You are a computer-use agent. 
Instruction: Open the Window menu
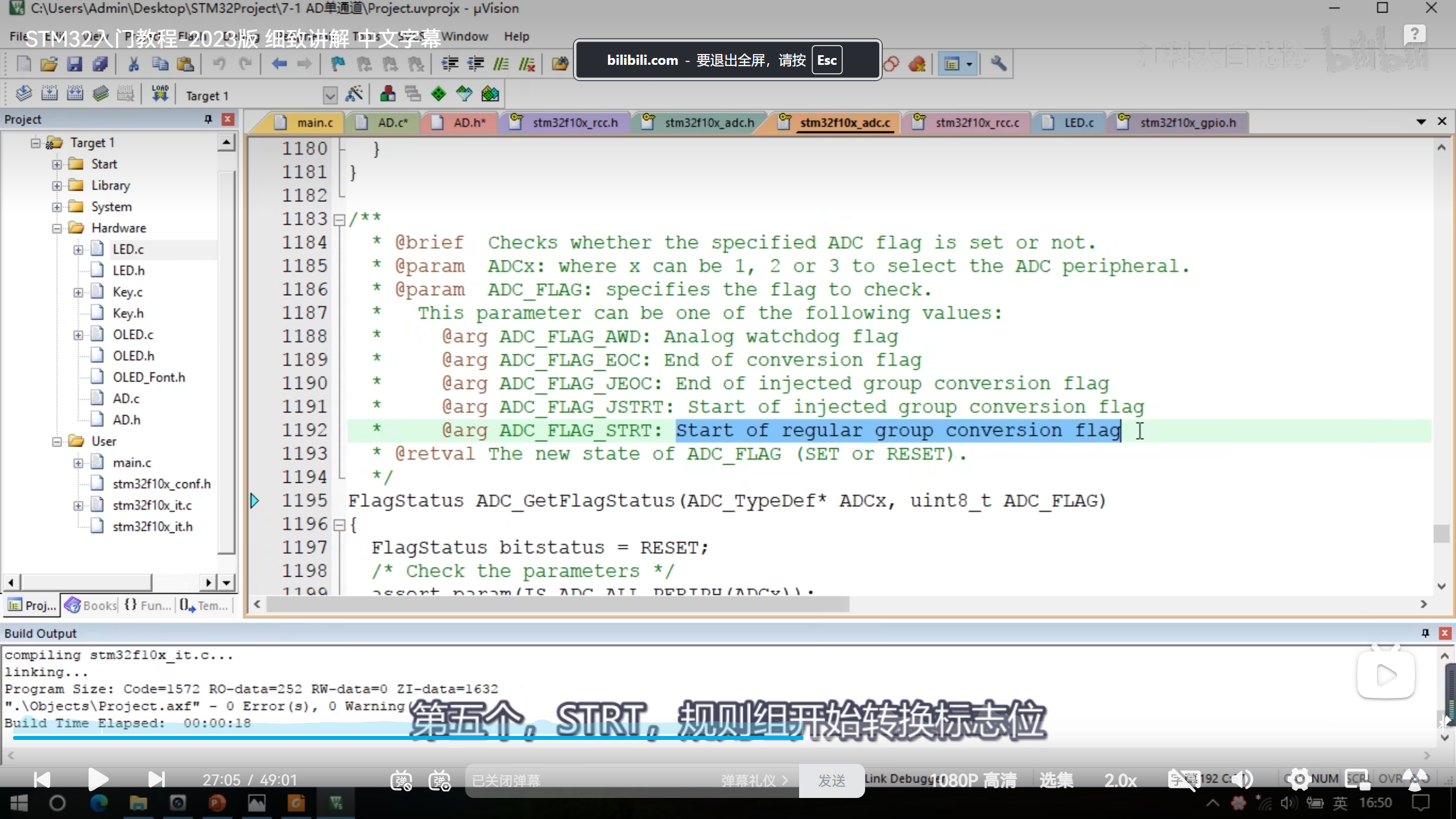[465, 36]
